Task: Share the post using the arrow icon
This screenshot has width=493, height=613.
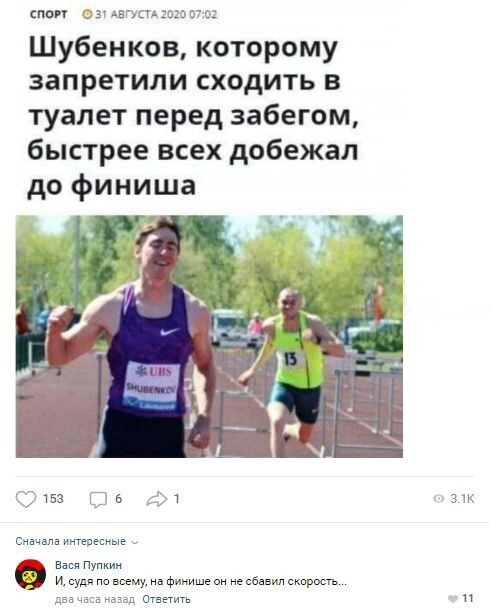Action: [157, 499]
